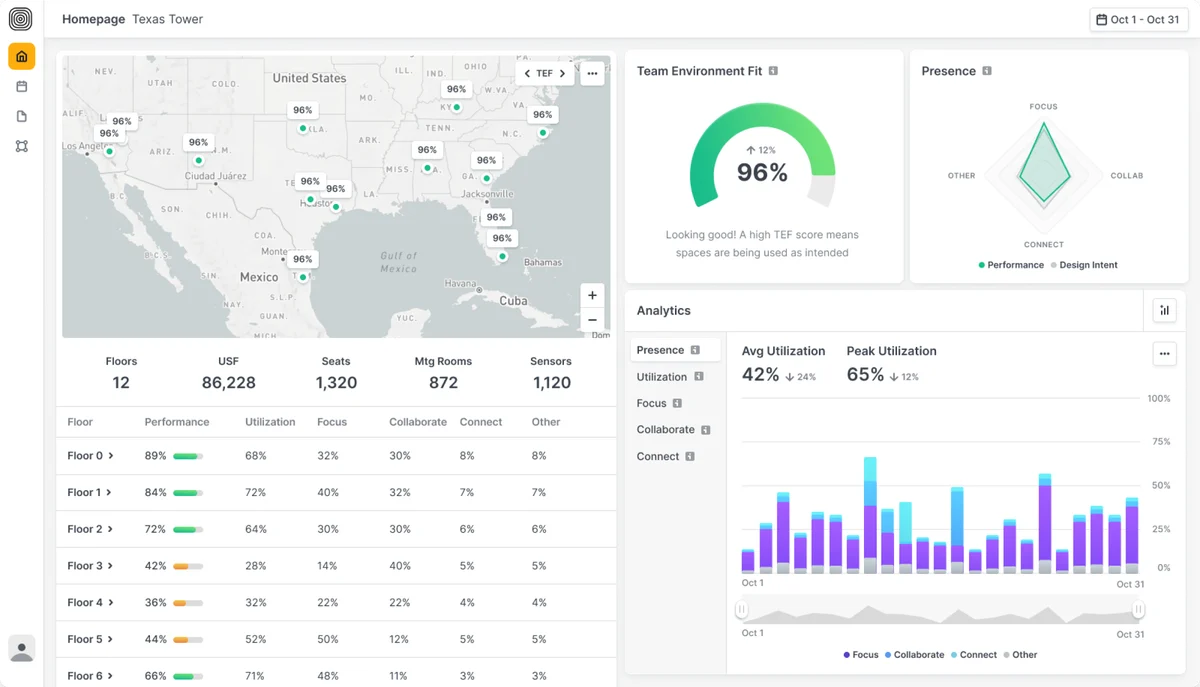Toggle the Collaborate series in the chart legend
The image size is (1200, 687).
(x=914, y=655)
